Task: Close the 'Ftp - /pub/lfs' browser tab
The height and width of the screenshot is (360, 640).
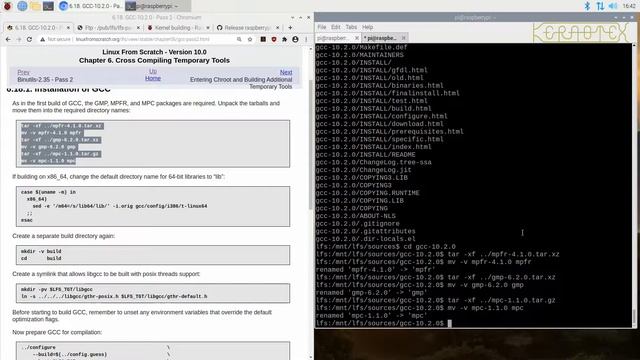Action: (138, 27)
